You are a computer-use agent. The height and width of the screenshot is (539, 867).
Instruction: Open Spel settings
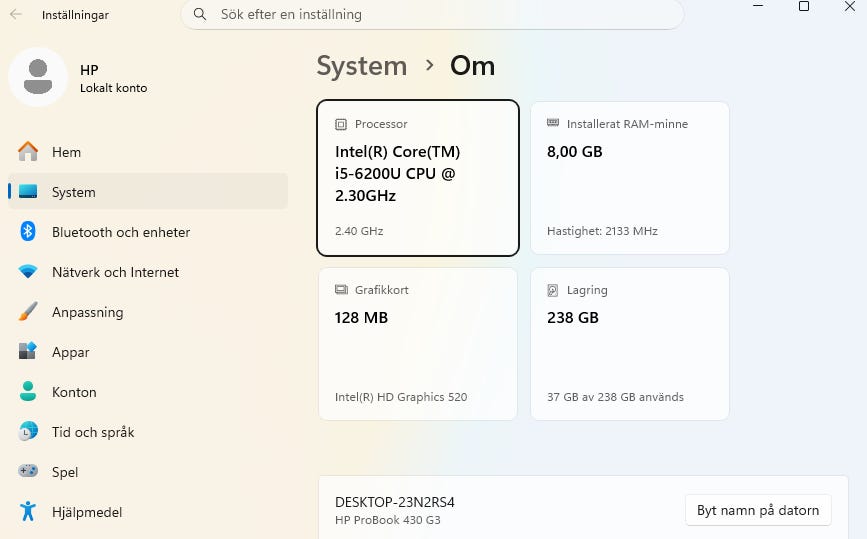coord(148,472)
